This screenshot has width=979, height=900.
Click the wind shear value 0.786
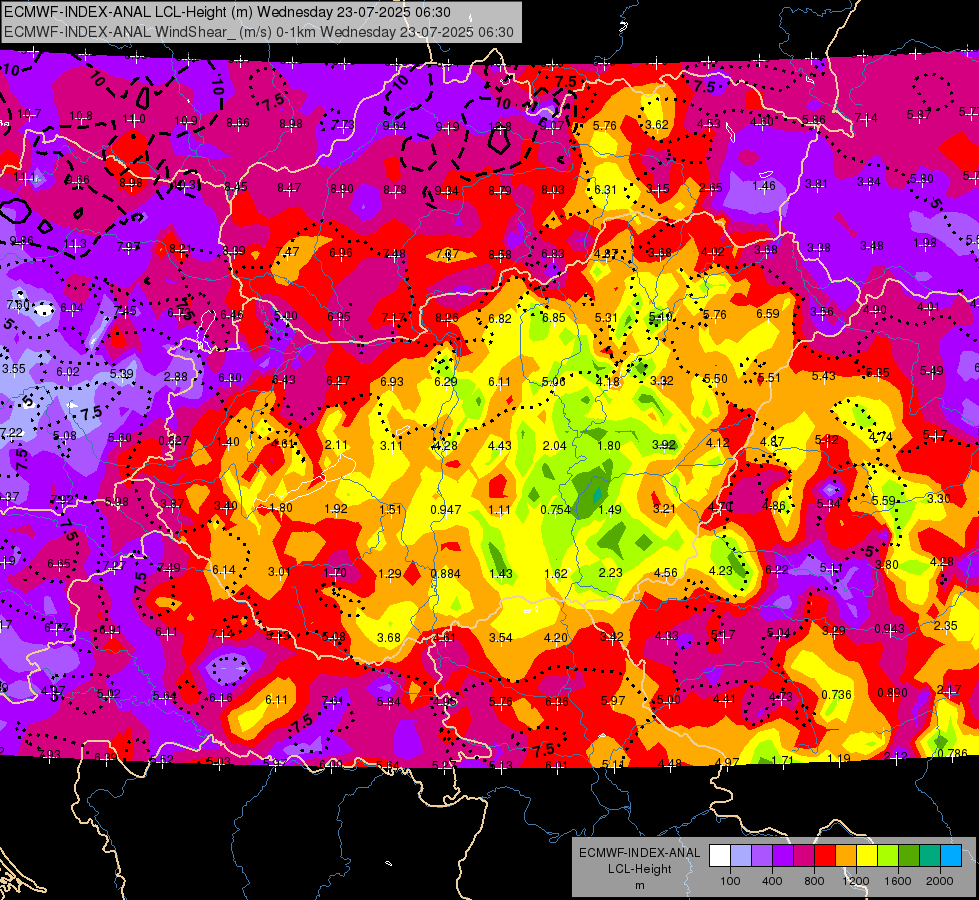(953, 753)
